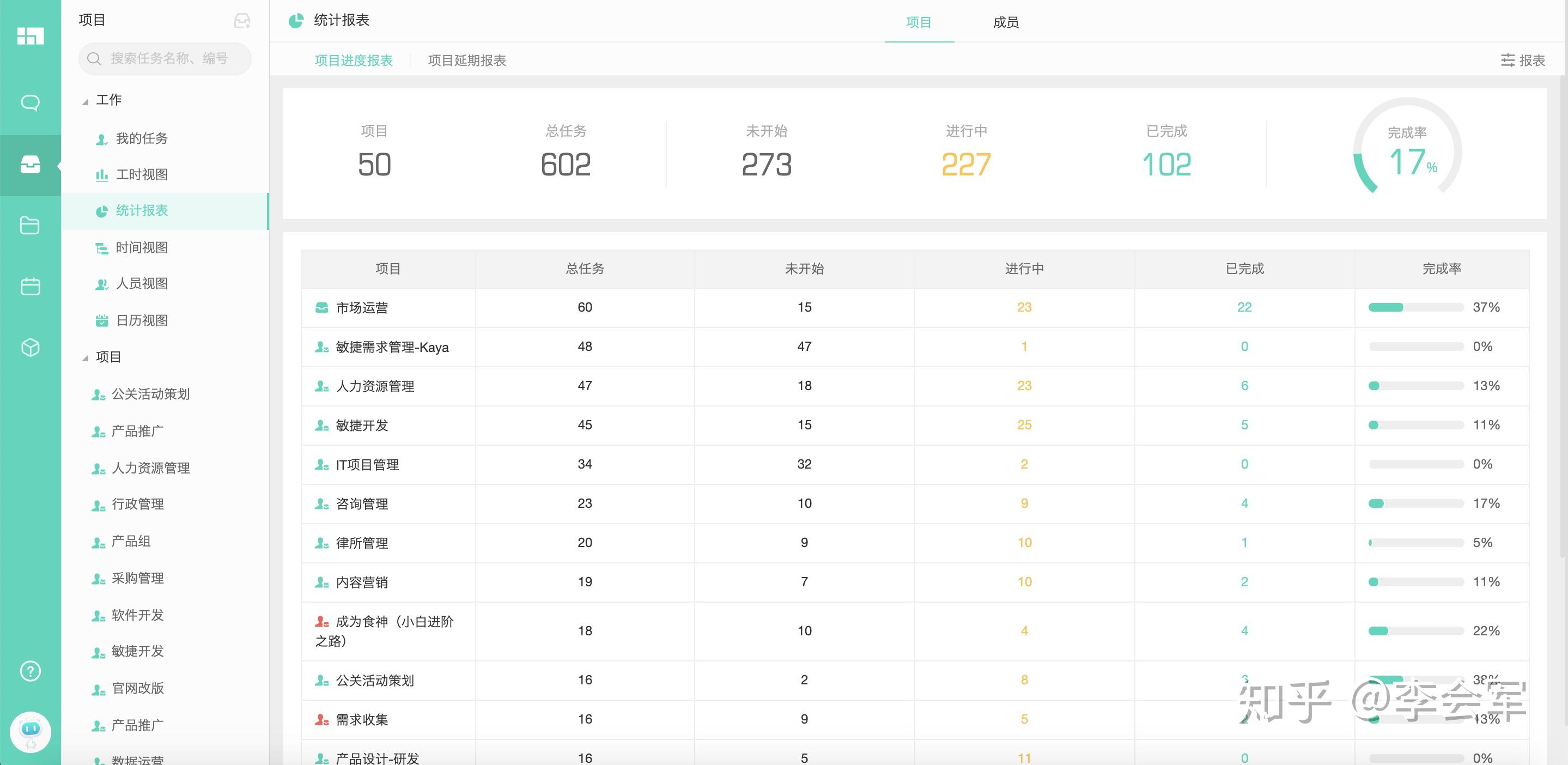The image size is (1568, 765).
Task: Click the pie chart icon next to 统计报表 title
Action: [296, 21]
